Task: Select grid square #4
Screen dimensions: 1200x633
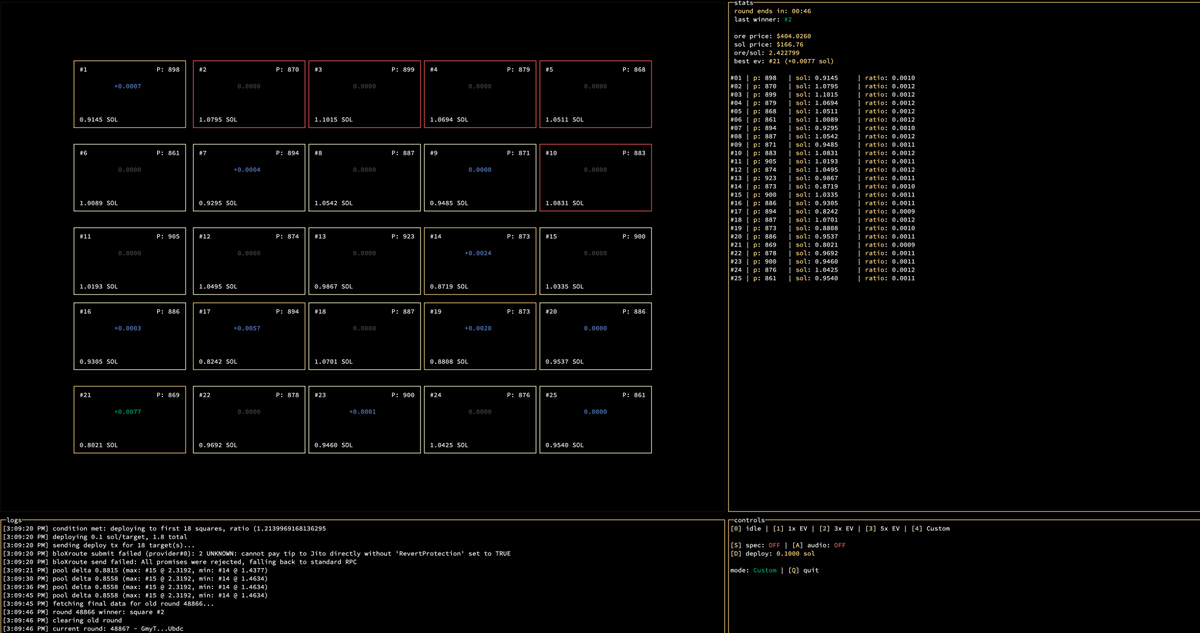Action: 480,93
